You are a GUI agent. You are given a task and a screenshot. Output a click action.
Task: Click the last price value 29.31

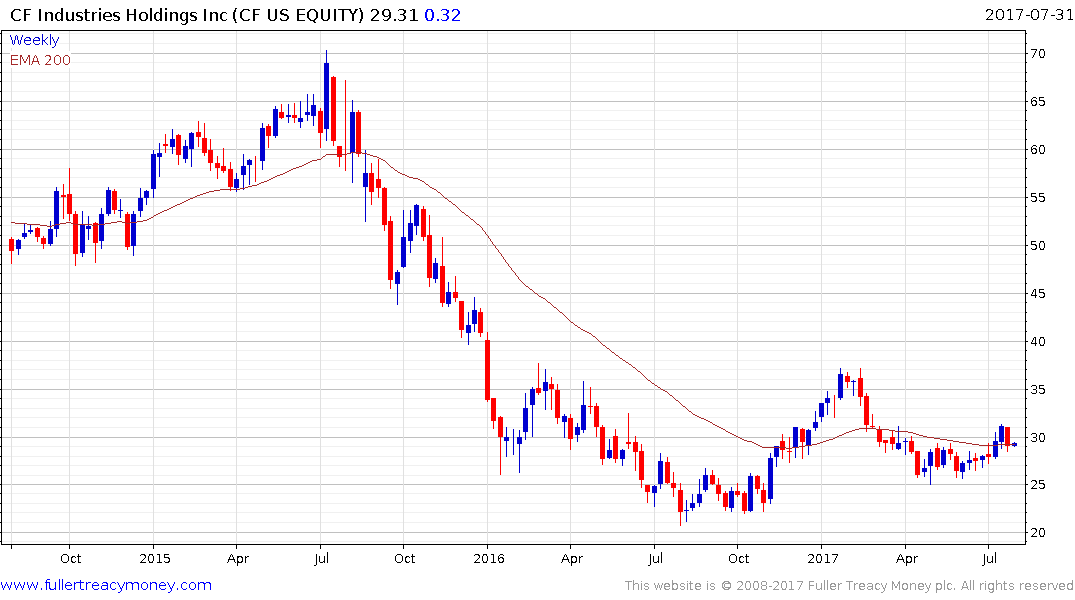(x=394, y=14)
